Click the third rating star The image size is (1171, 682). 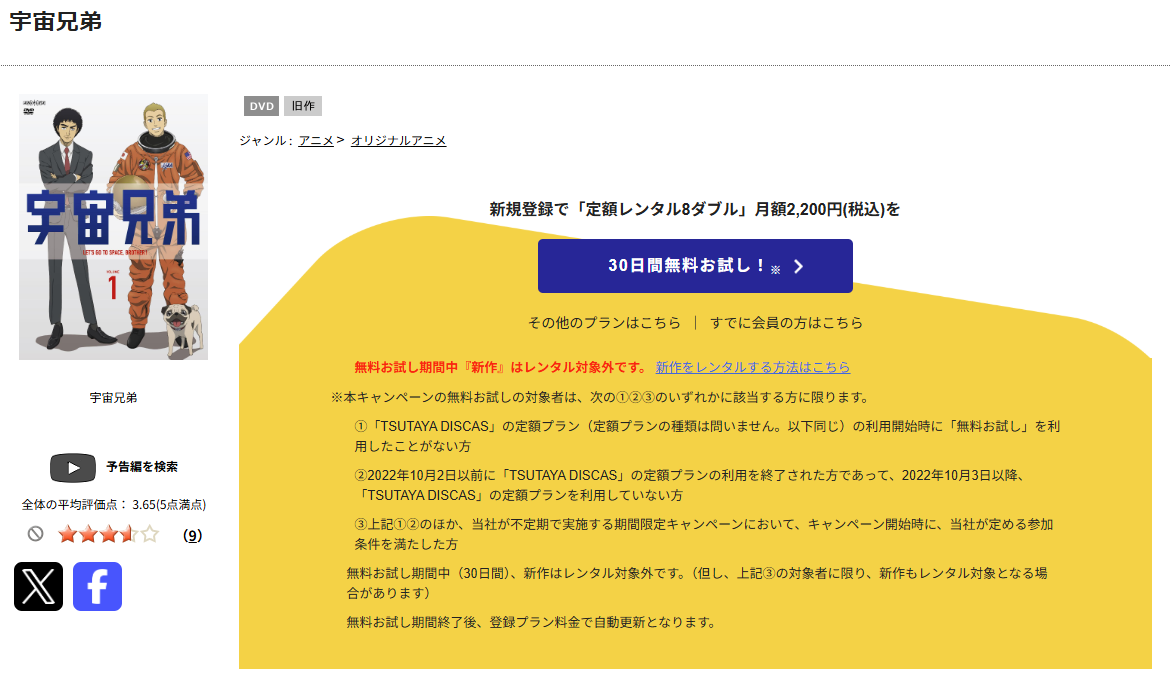108,534
